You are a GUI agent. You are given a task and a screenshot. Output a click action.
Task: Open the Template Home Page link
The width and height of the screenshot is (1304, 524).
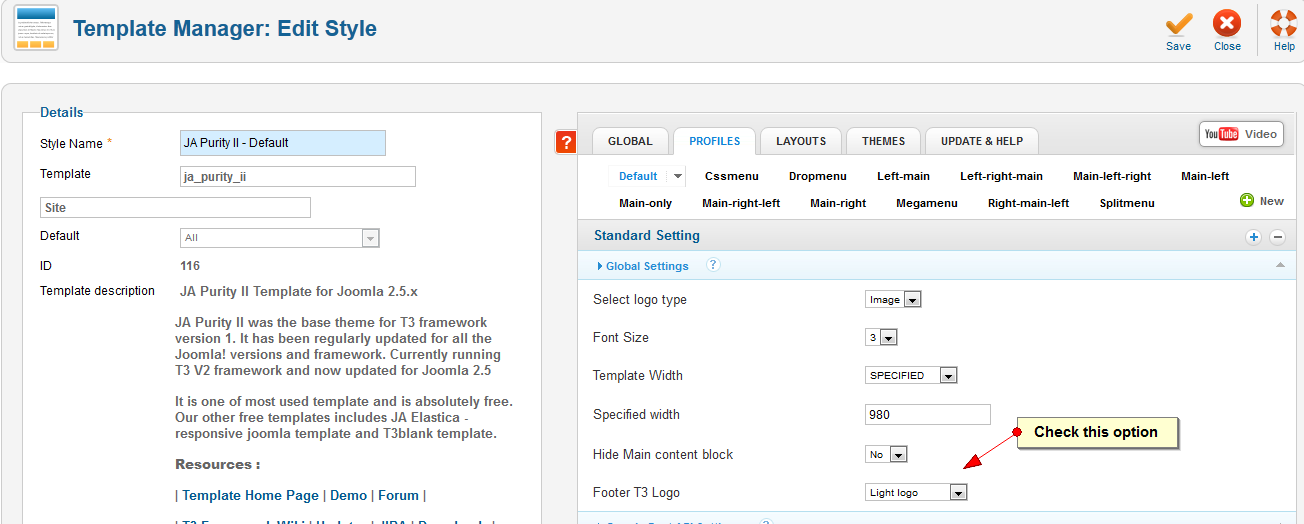(251, 495)
